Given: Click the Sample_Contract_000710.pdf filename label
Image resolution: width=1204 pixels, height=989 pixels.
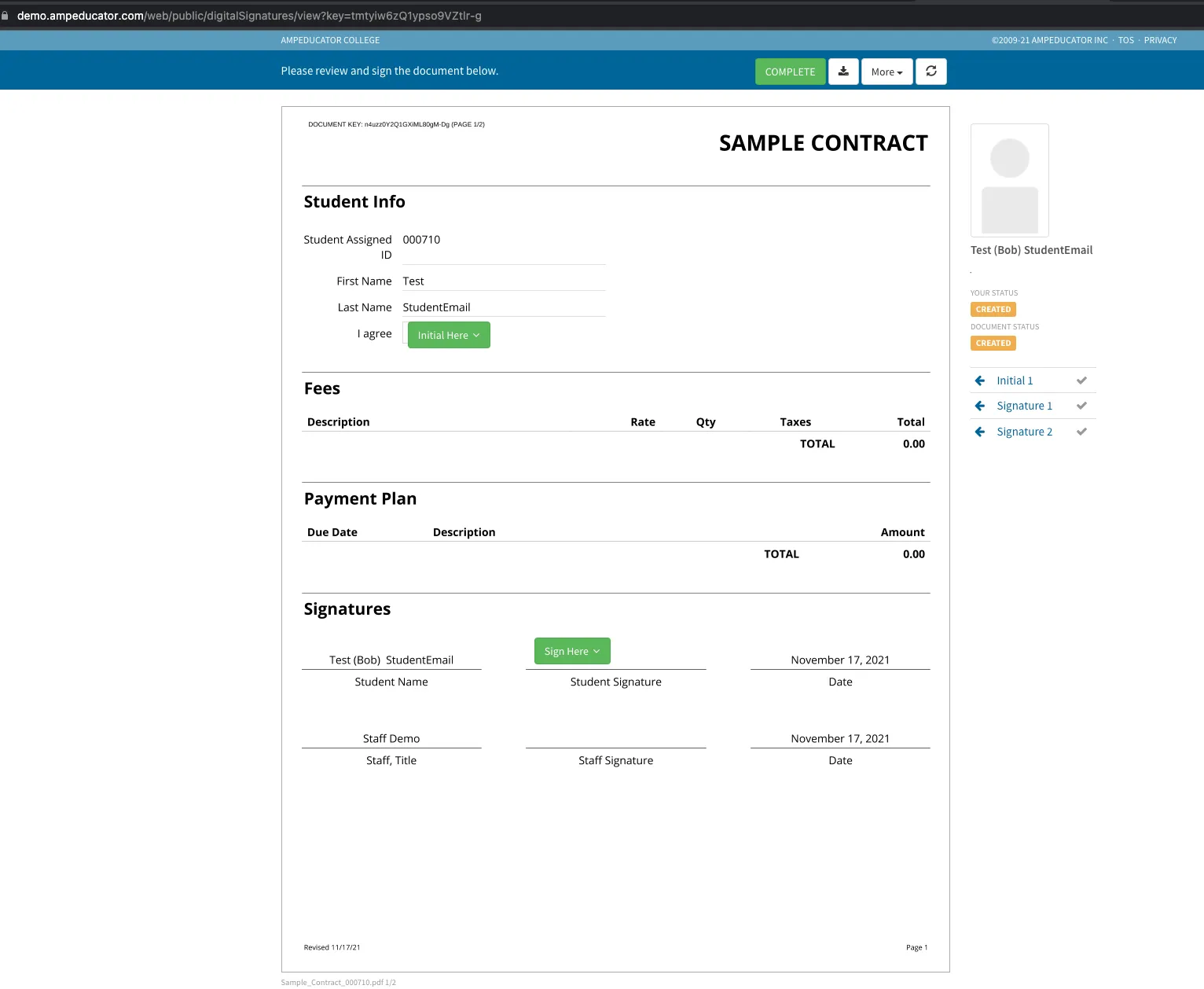Looking at the screenshot, I should pos(338,982).
